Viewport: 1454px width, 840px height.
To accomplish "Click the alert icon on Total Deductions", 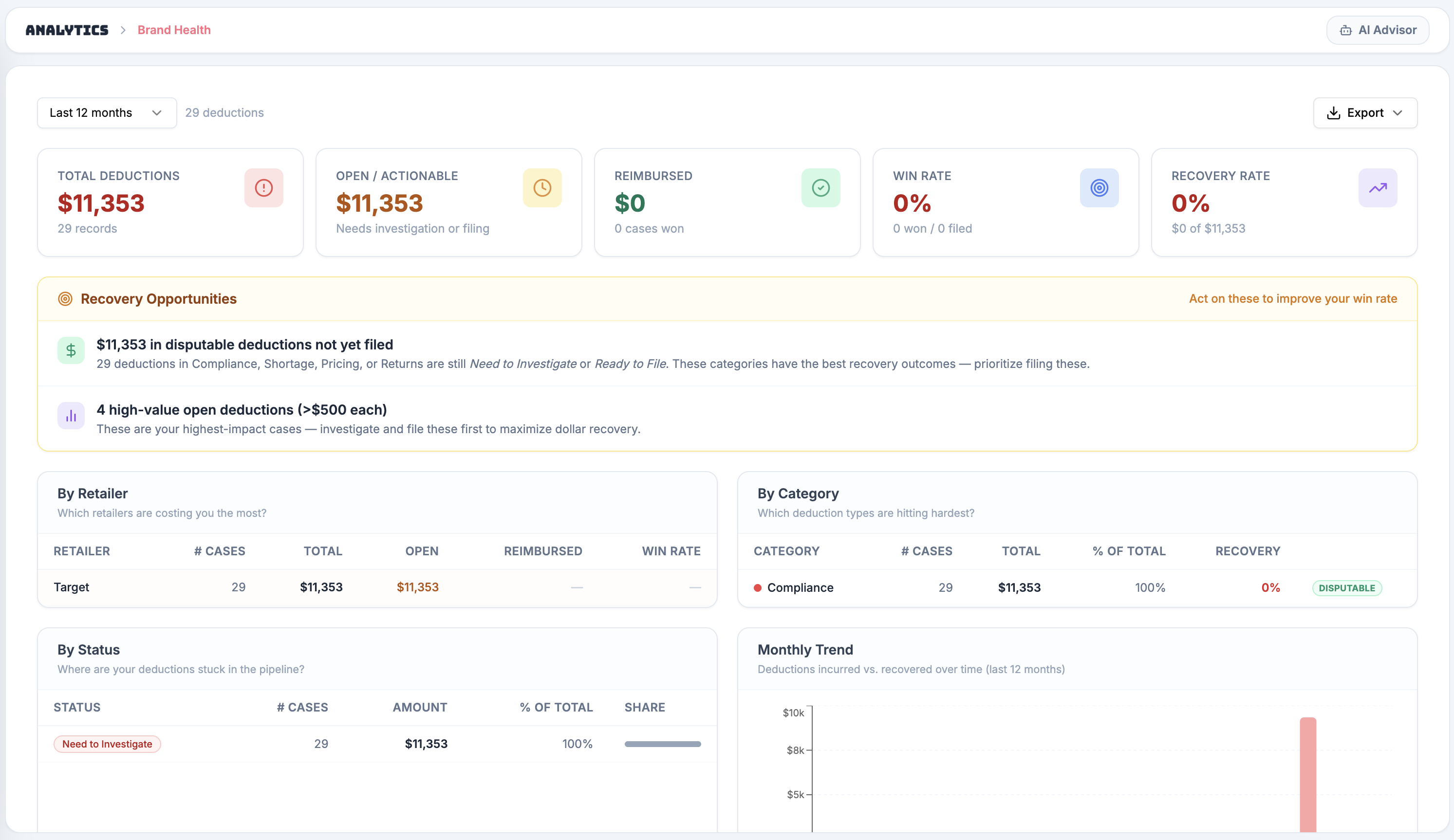I will [x=264, y=187].
